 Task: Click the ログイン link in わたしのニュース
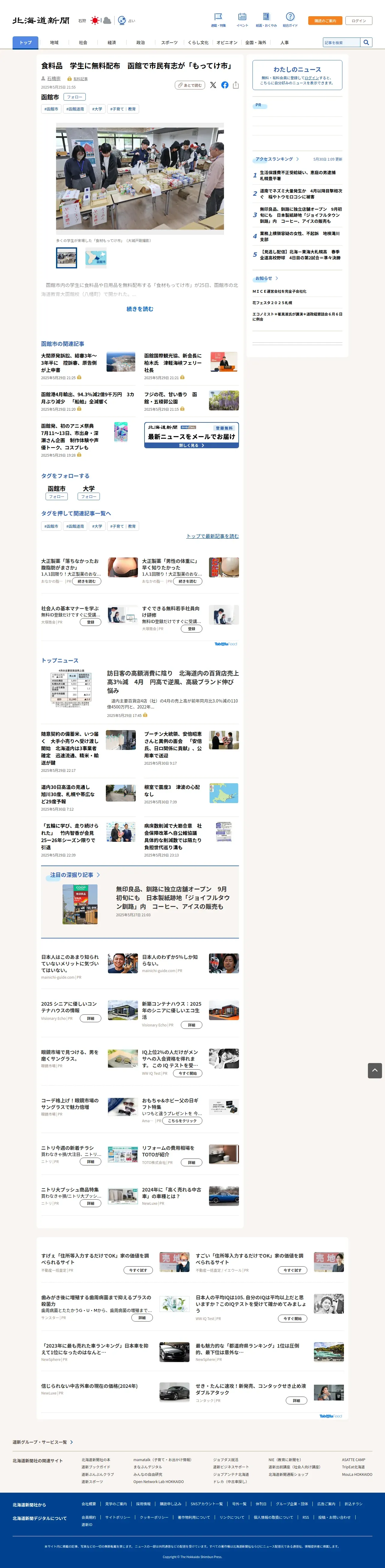pos(312,78)
